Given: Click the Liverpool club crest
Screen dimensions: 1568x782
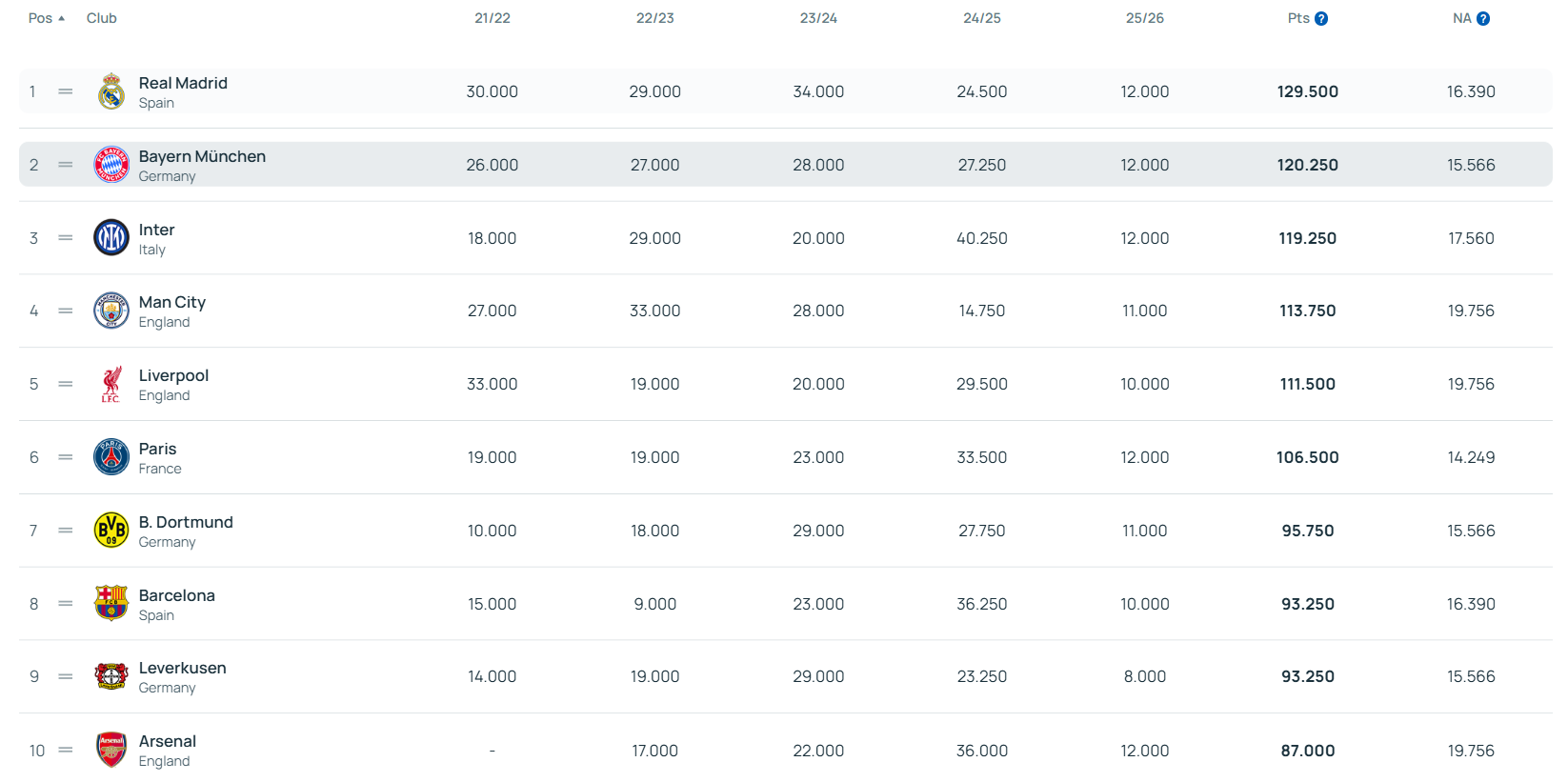Looking at the screenshot, I should point(111,384).
